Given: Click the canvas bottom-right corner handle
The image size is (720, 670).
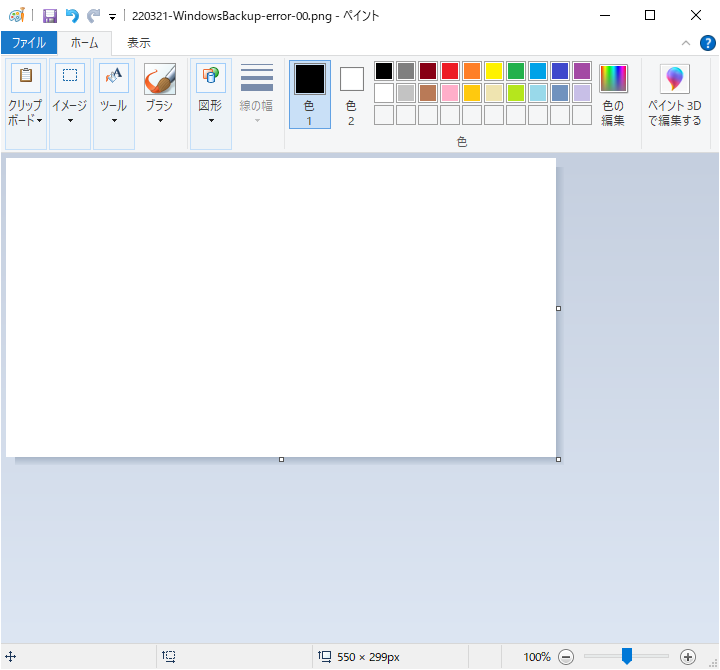Looking at the screenshot, I should click(x=558, y=459).
